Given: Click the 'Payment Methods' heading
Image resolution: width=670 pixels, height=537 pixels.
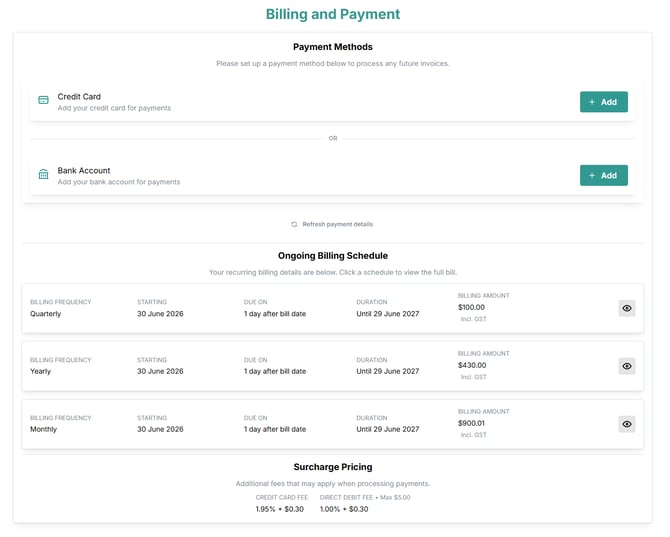Looking at the screenshot, I should 332,47.
